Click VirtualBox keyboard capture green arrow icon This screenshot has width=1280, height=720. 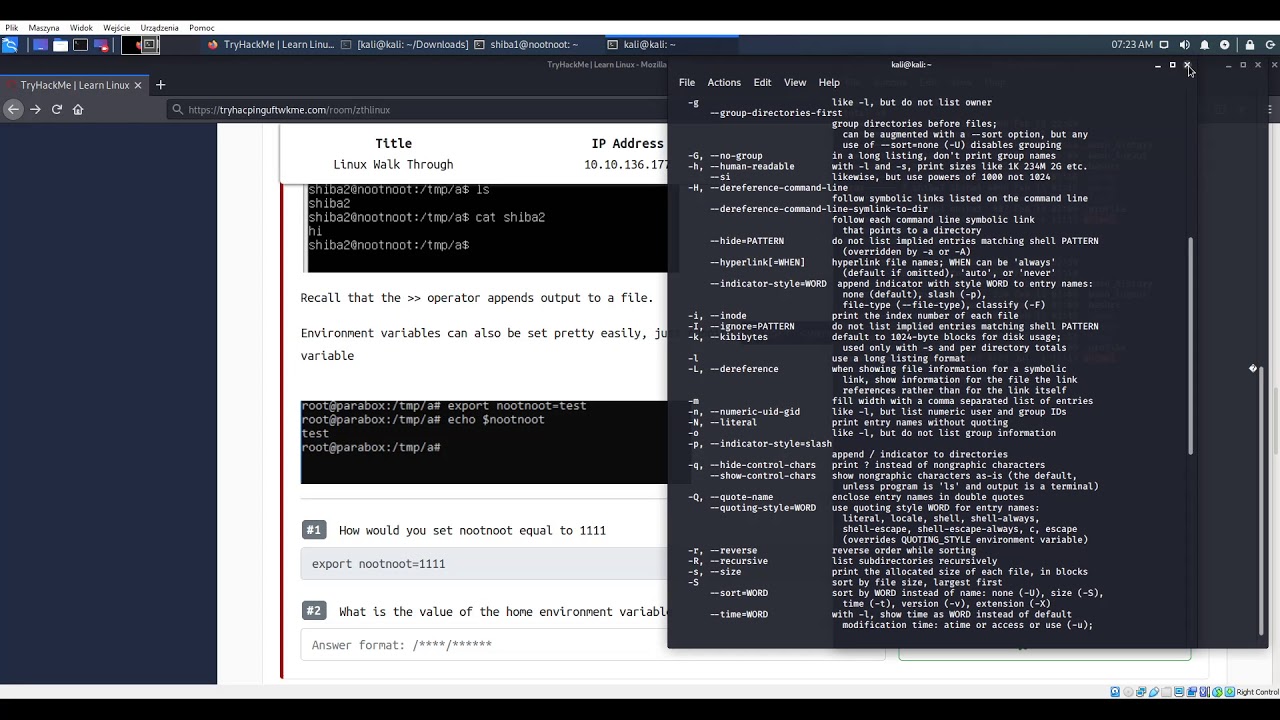click(x=1230, y=692)
